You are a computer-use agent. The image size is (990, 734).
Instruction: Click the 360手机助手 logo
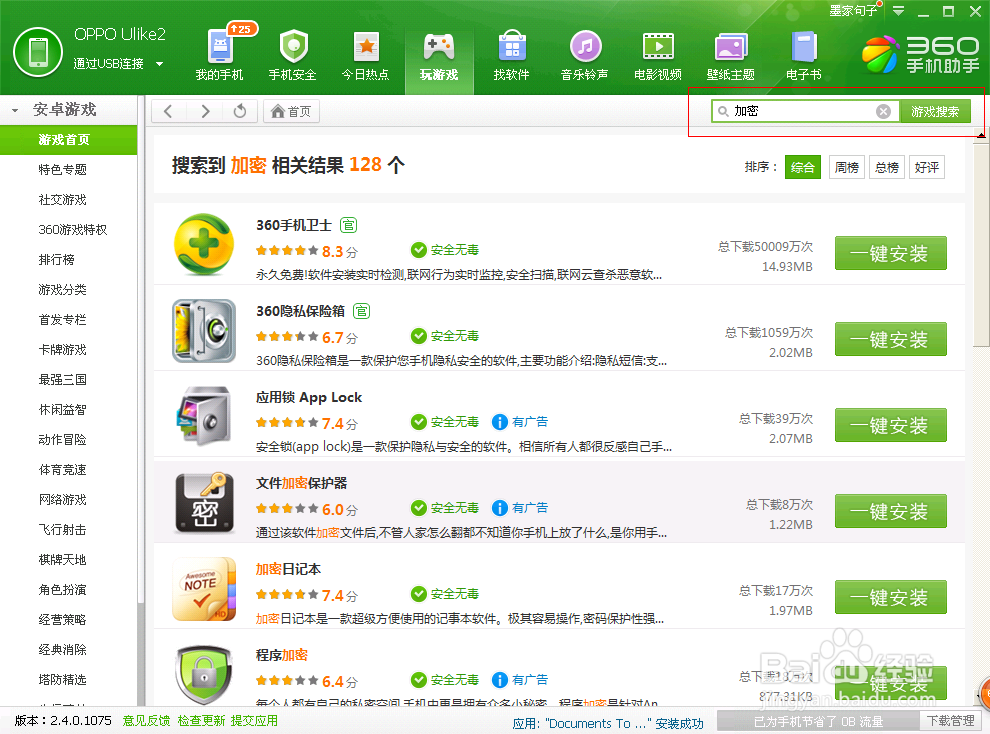pyautogui.click(x=921, y=54)
